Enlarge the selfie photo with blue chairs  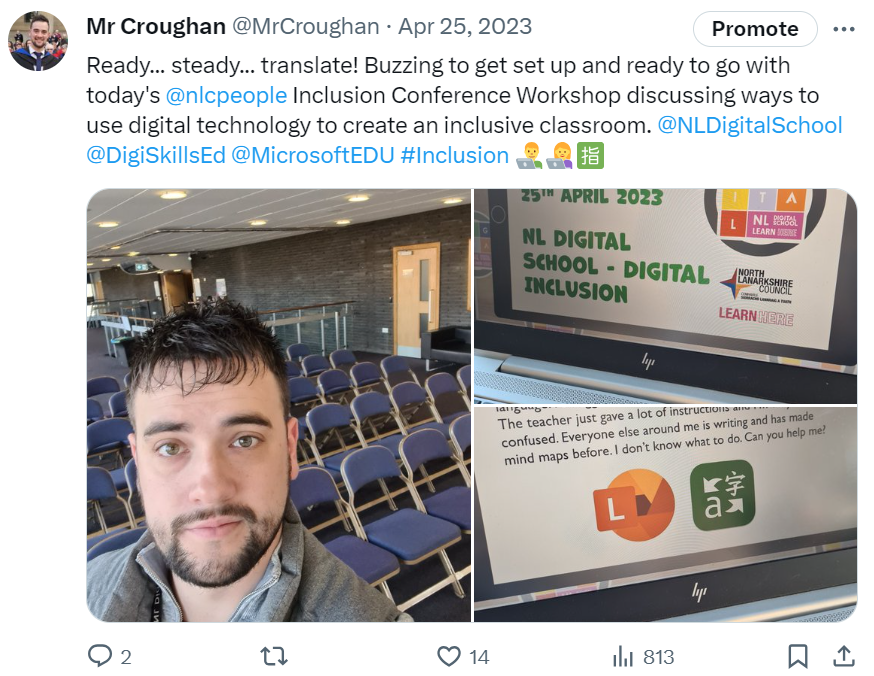[x=279, y=405]
